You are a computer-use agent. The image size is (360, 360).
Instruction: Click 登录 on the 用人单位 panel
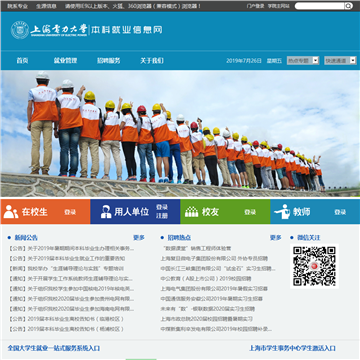[x=162, y=207]
